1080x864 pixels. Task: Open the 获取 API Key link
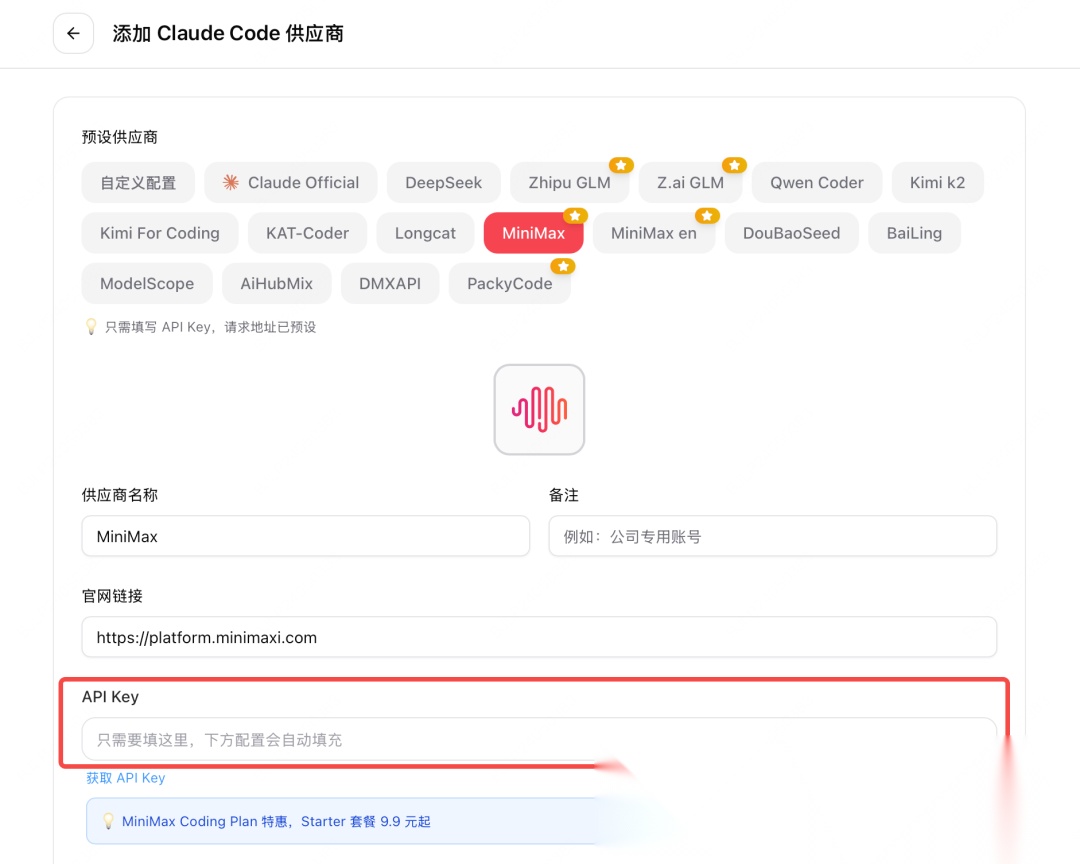tap(125, 778)
